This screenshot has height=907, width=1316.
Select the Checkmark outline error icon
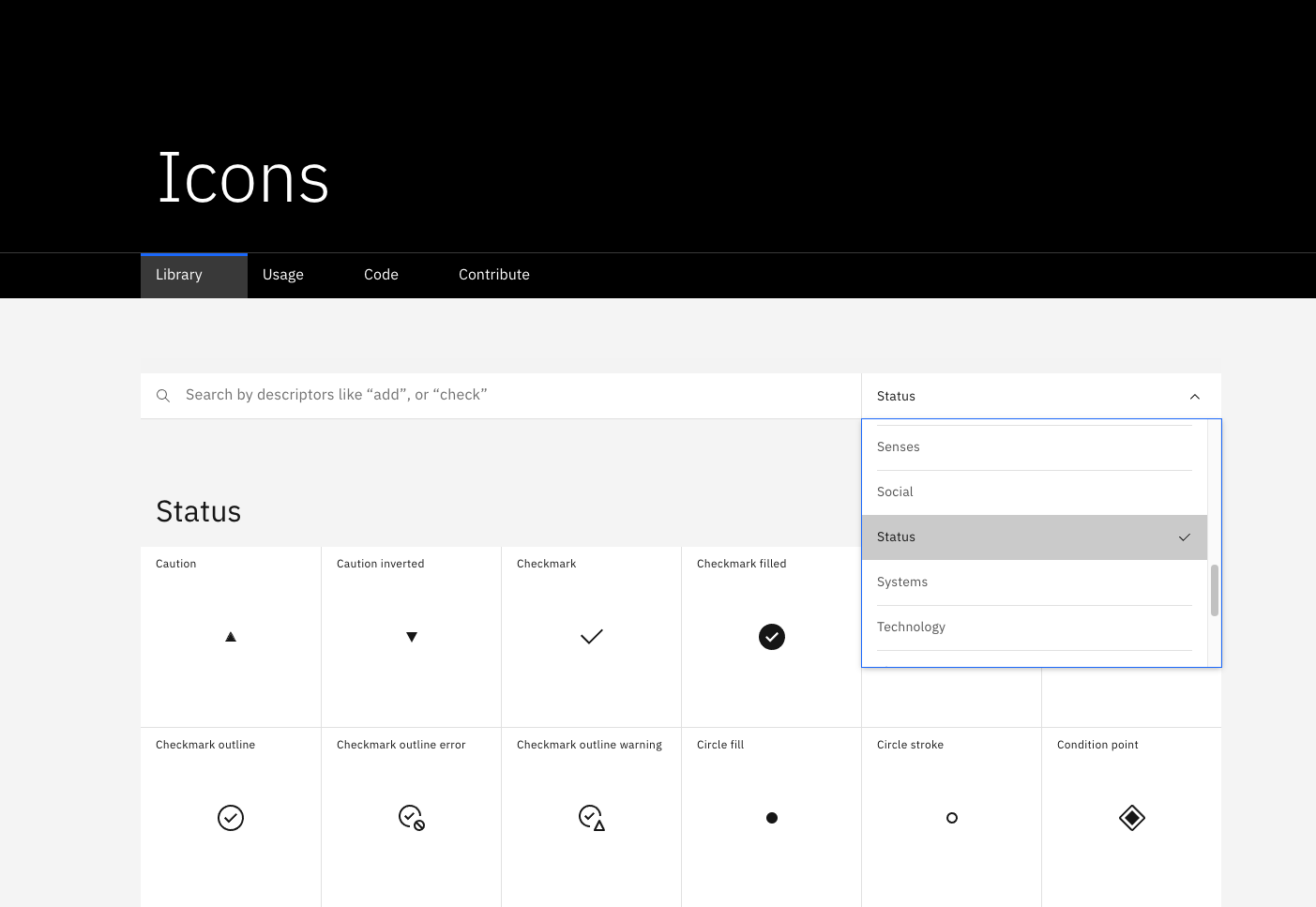tap(411, 818)
